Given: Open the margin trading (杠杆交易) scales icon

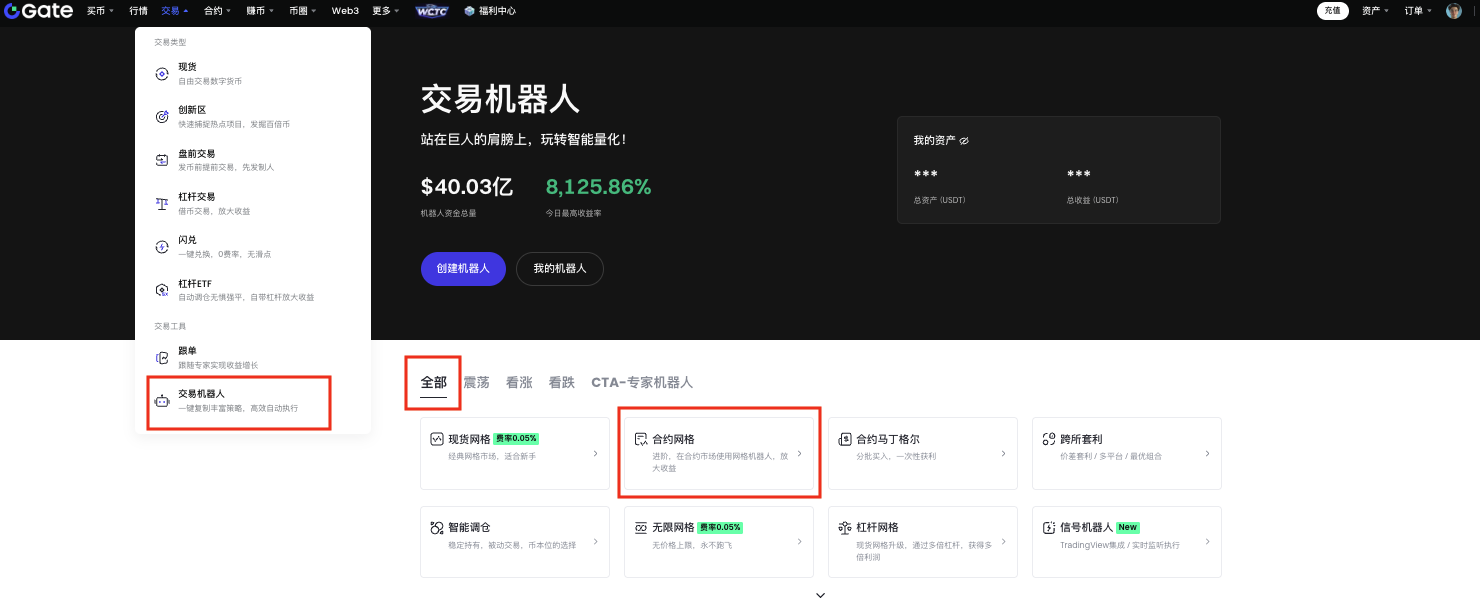Looking at the screenshot, I should click(x=162, y=204).
